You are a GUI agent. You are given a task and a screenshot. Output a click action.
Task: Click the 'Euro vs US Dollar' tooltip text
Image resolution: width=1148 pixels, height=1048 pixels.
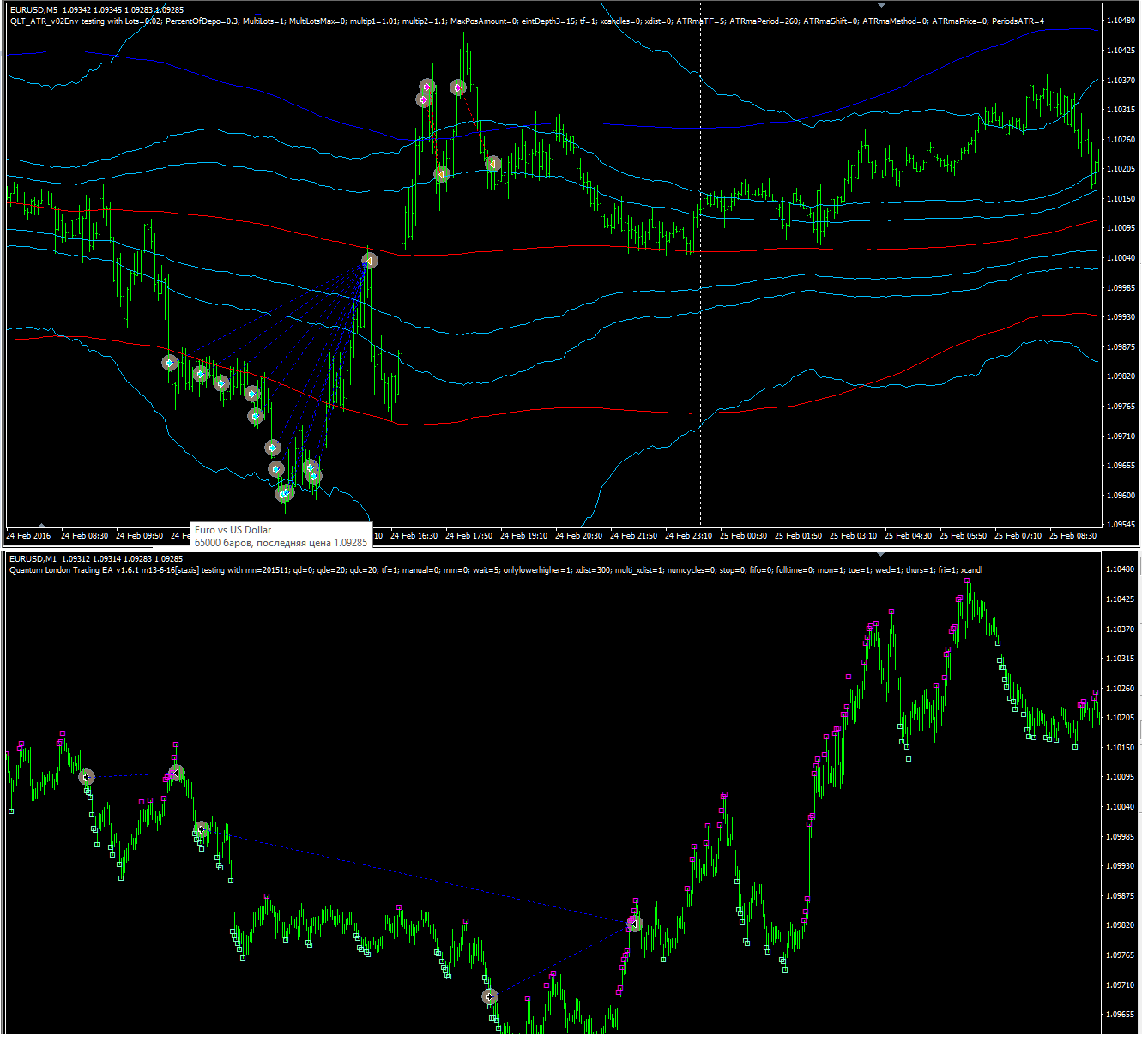(x=233, y=530)
